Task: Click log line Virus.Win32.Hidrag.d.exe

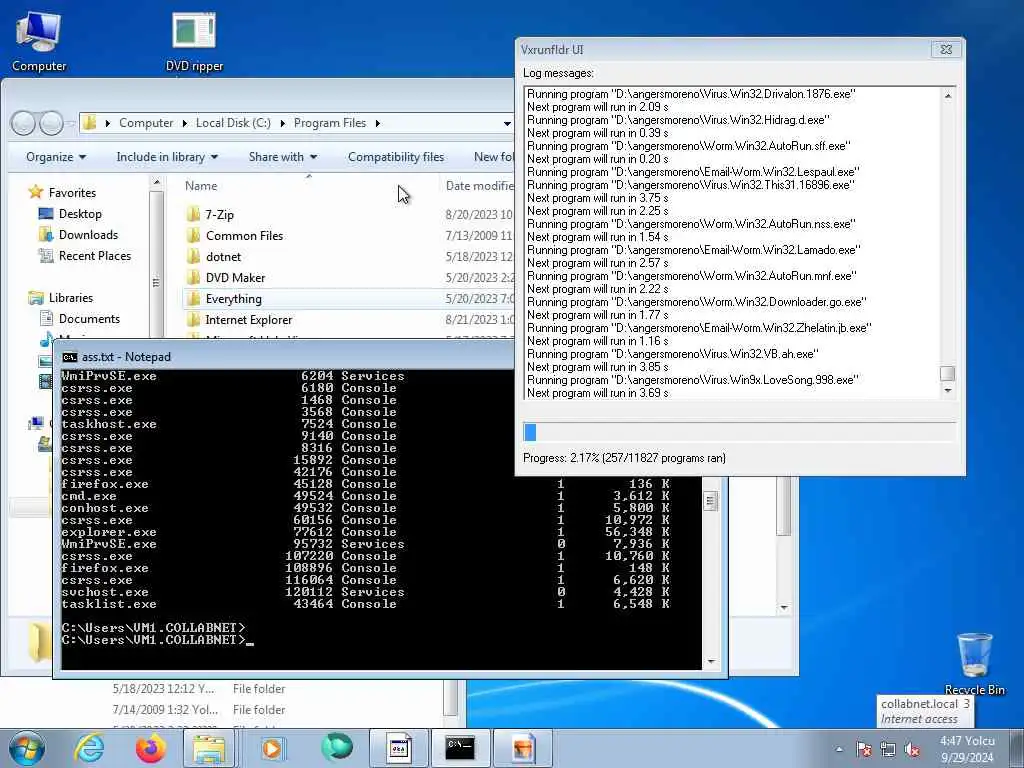Action: click(x=679, y=120)
